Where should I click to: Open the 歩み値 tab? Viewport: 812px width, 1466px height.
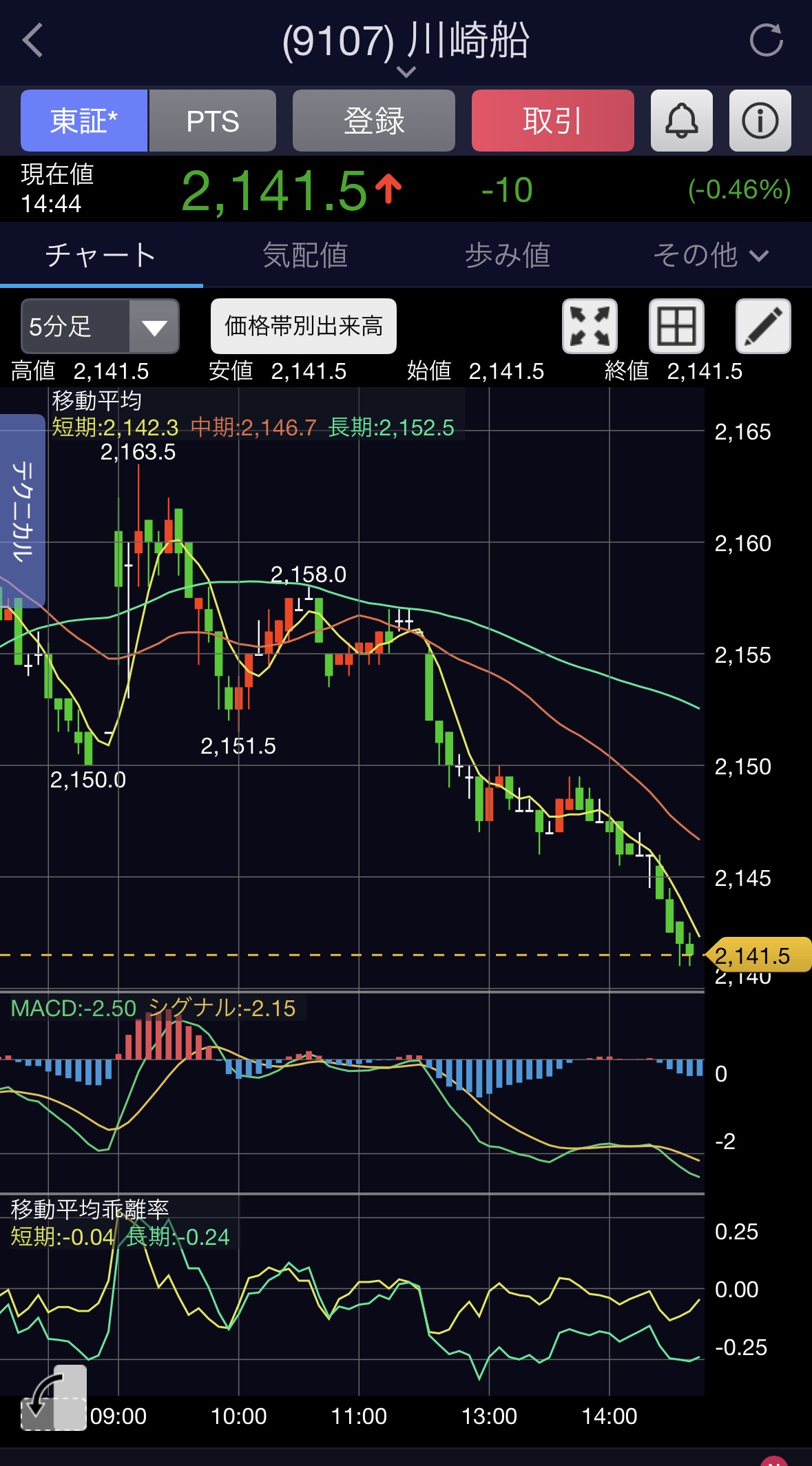(x=508, y=256)
